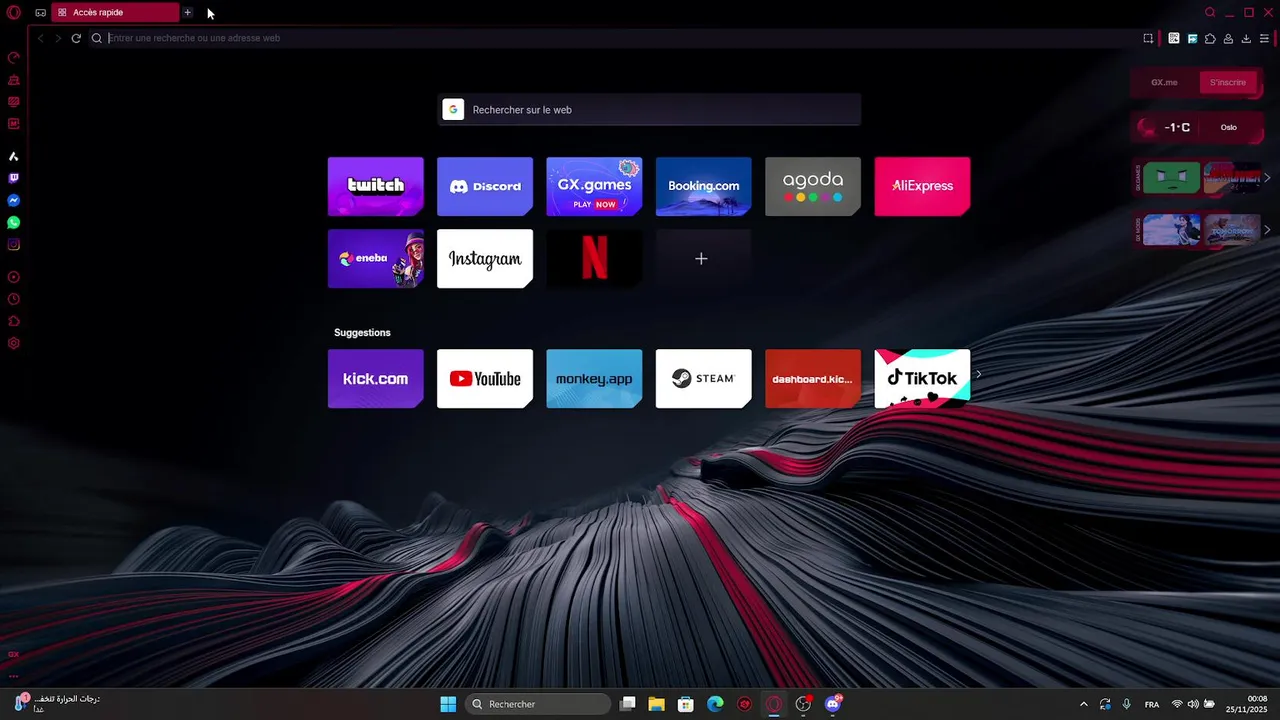Open the Opera menu logo
This screenshot has width=1280, height=720.
tap(14, 12)
